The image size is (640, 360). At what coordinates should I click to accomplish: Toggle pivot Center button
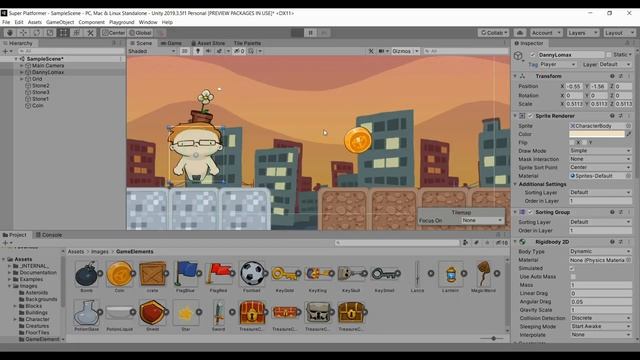(113, 33)
